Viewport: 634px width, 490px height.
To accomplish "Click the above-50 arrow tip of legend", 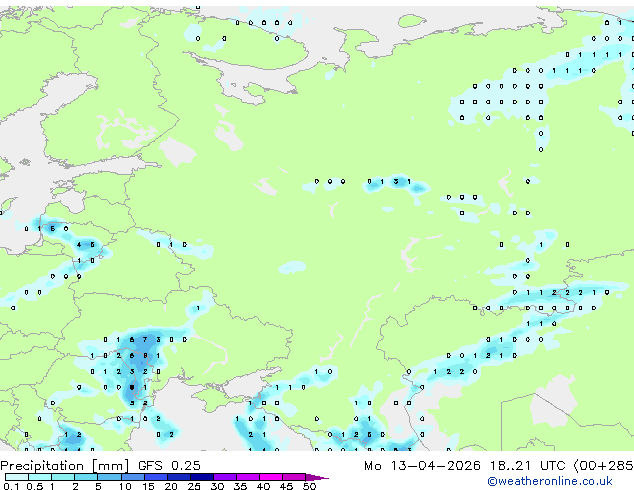I will pyautogui.click(x=317, y=477).
